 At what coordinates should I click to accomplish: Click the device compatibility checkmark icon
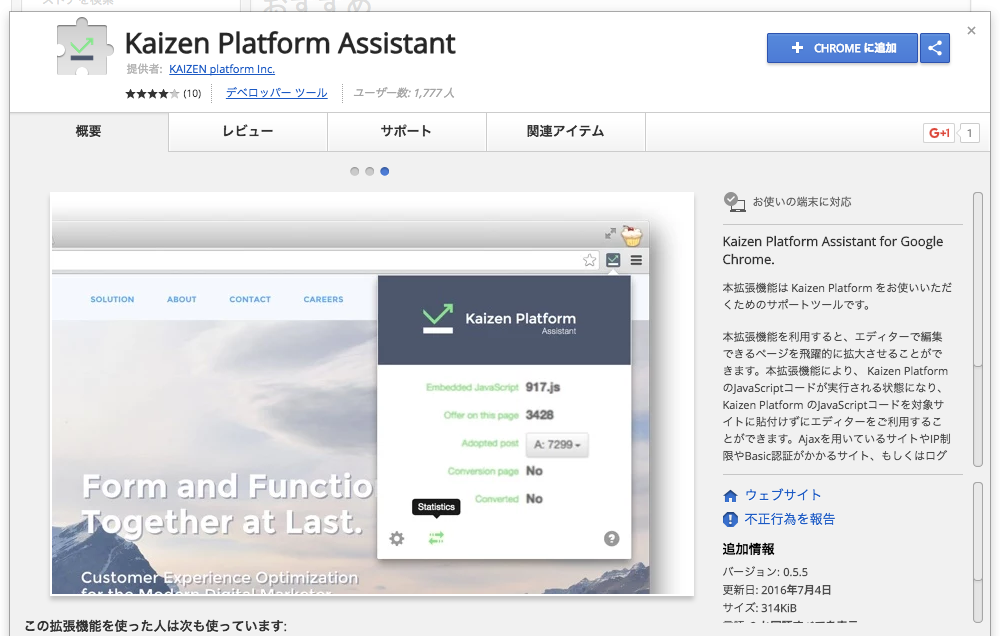pos(734,202)
